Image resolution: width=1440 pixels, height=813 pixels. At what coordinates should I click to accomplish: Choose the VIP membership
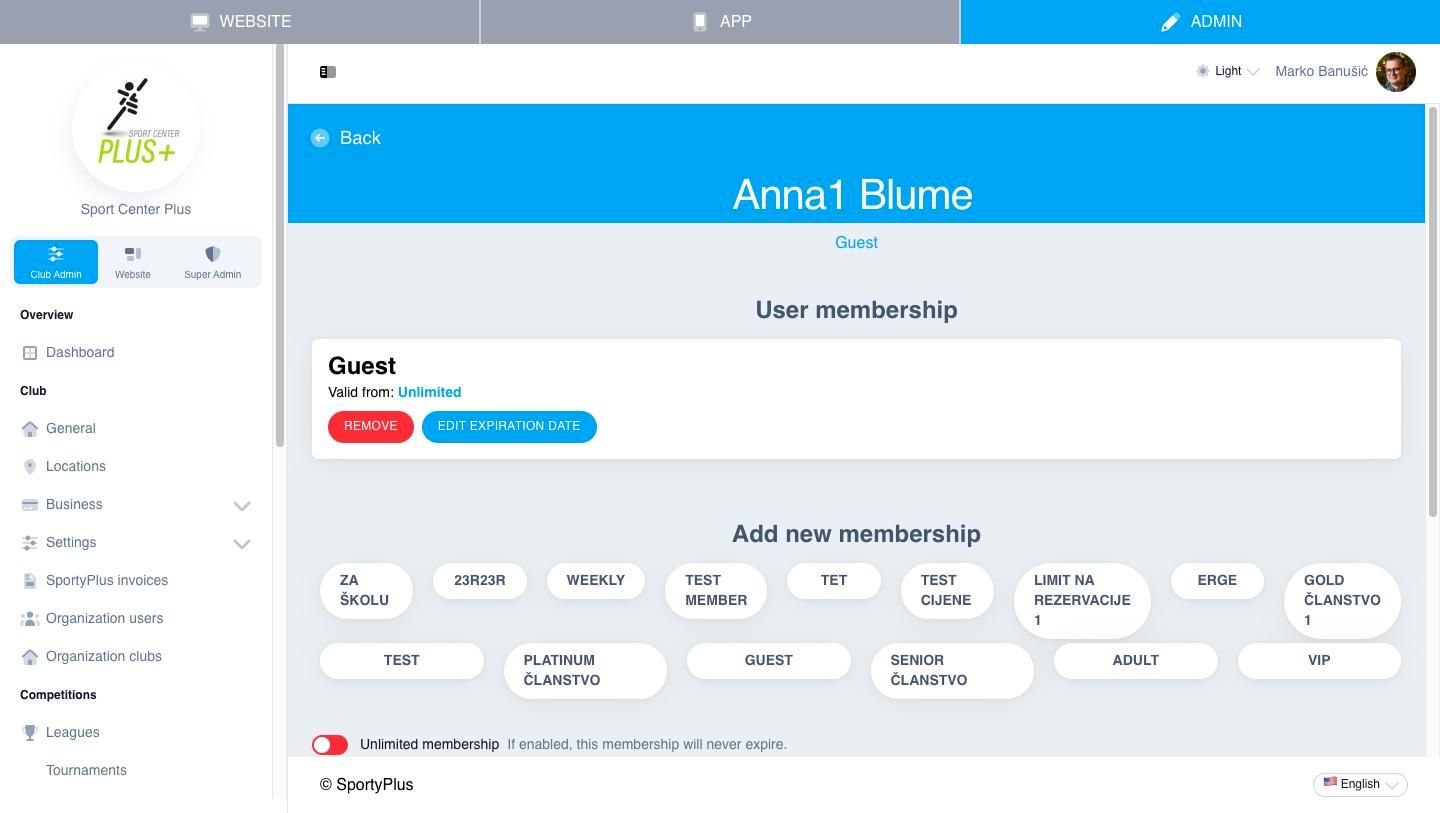(x=1319, y=661)
